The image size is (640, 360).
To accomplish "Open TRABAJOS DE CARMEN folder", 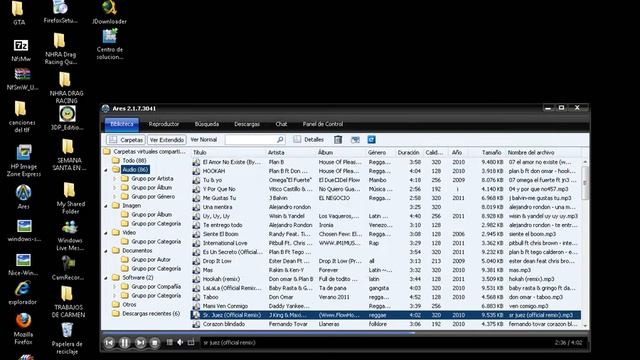I will [68, 302].
